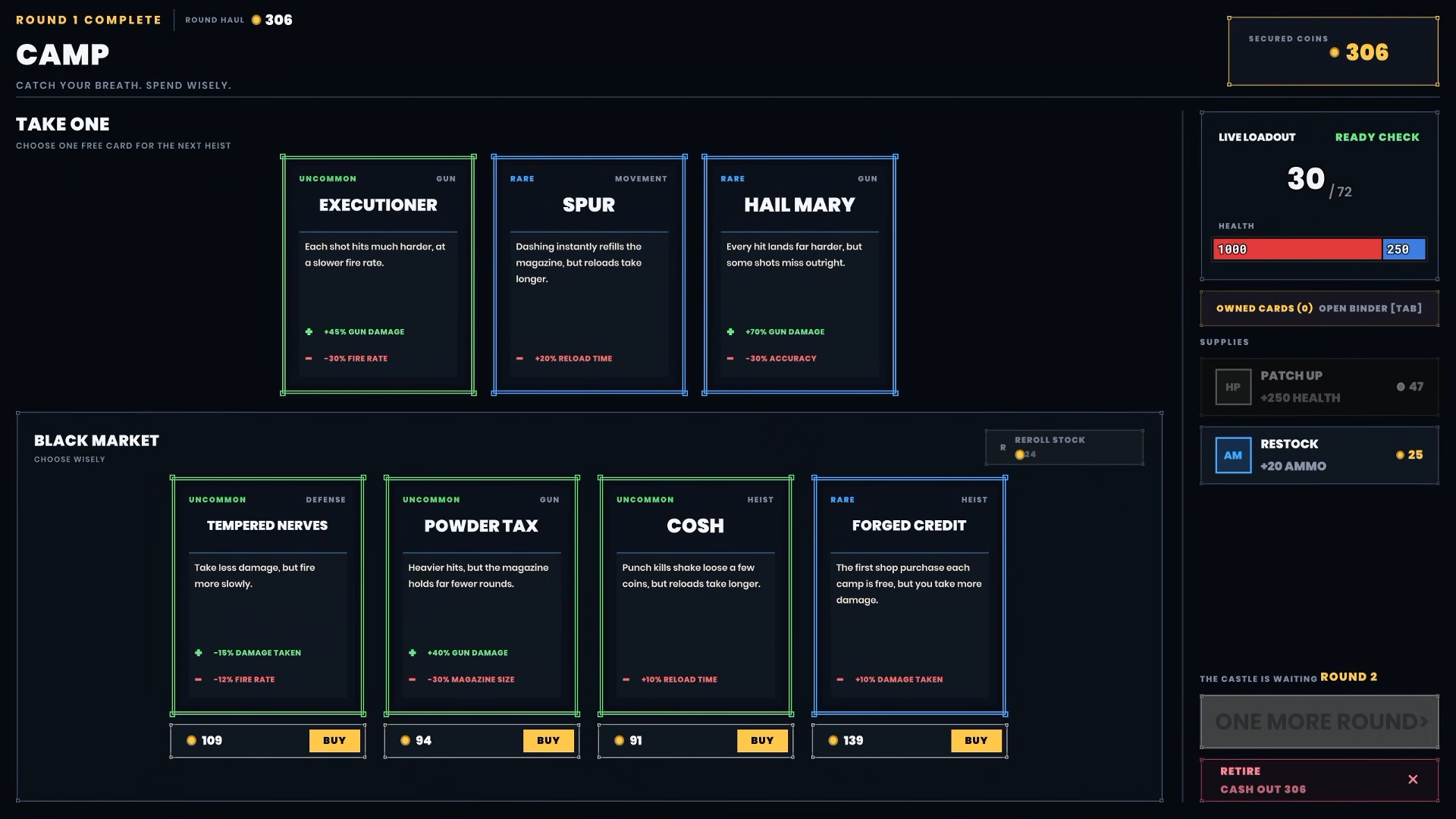Retire and cash out 306

(1319, 780)
